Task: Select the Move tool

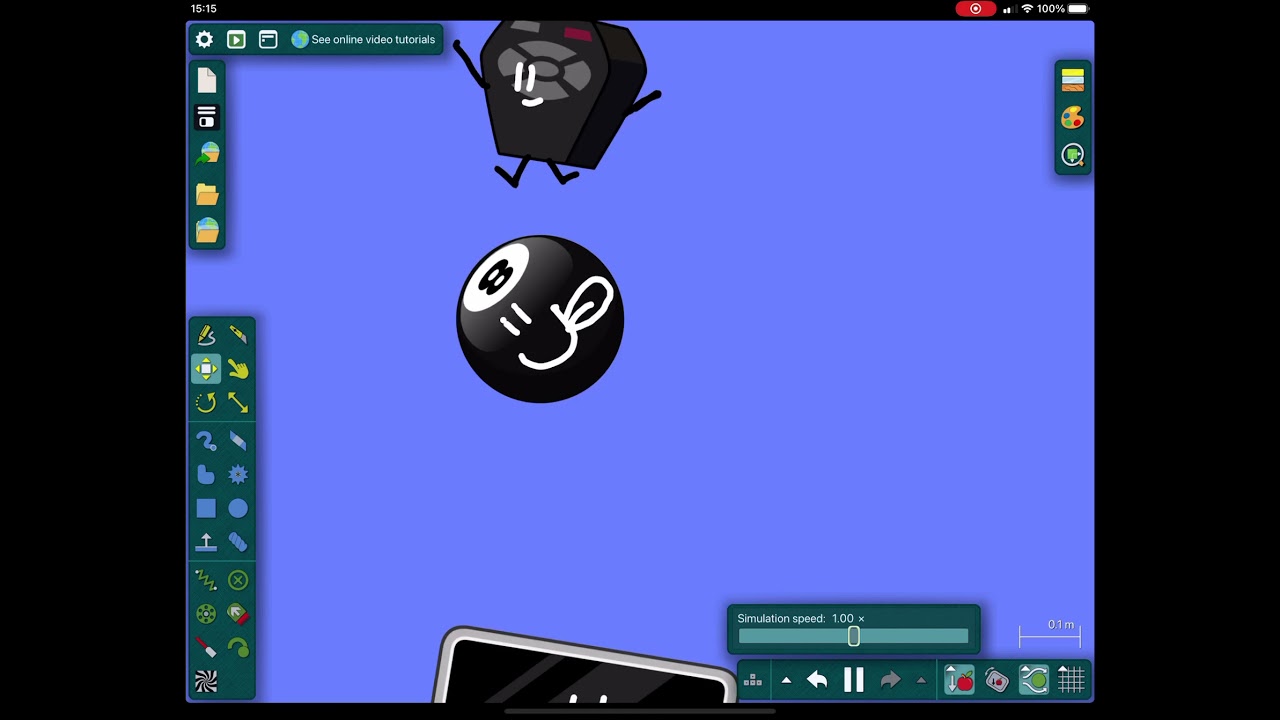Action: tap(206, 369)
